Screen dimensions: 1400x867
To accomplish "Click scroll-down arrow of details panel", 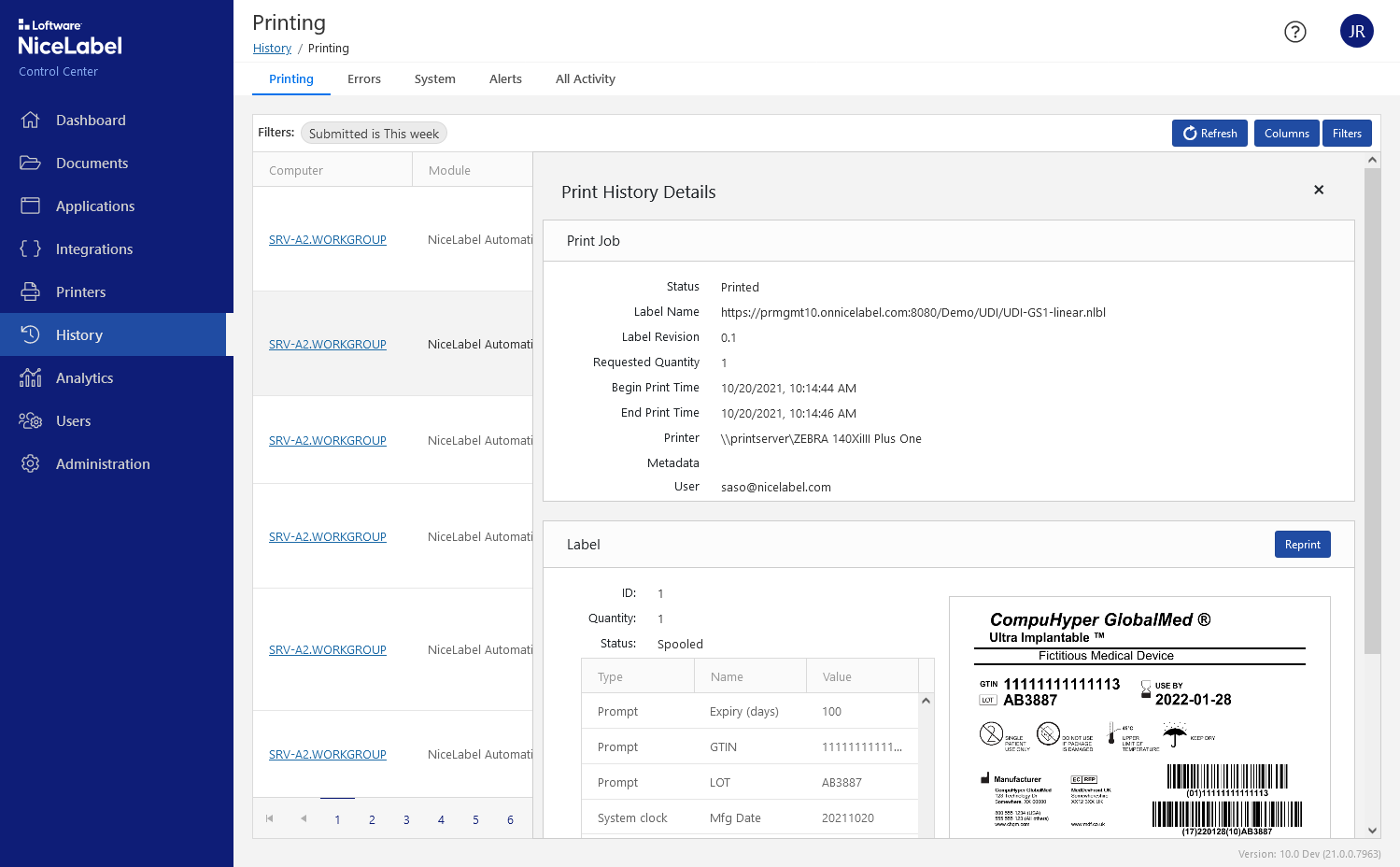I will (x=1372, y=831).
